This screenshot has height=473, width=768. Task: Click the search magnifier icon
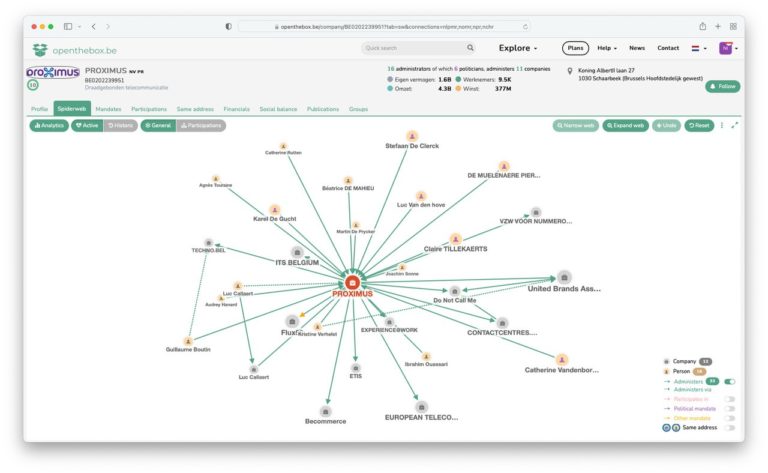click(470, 47)
